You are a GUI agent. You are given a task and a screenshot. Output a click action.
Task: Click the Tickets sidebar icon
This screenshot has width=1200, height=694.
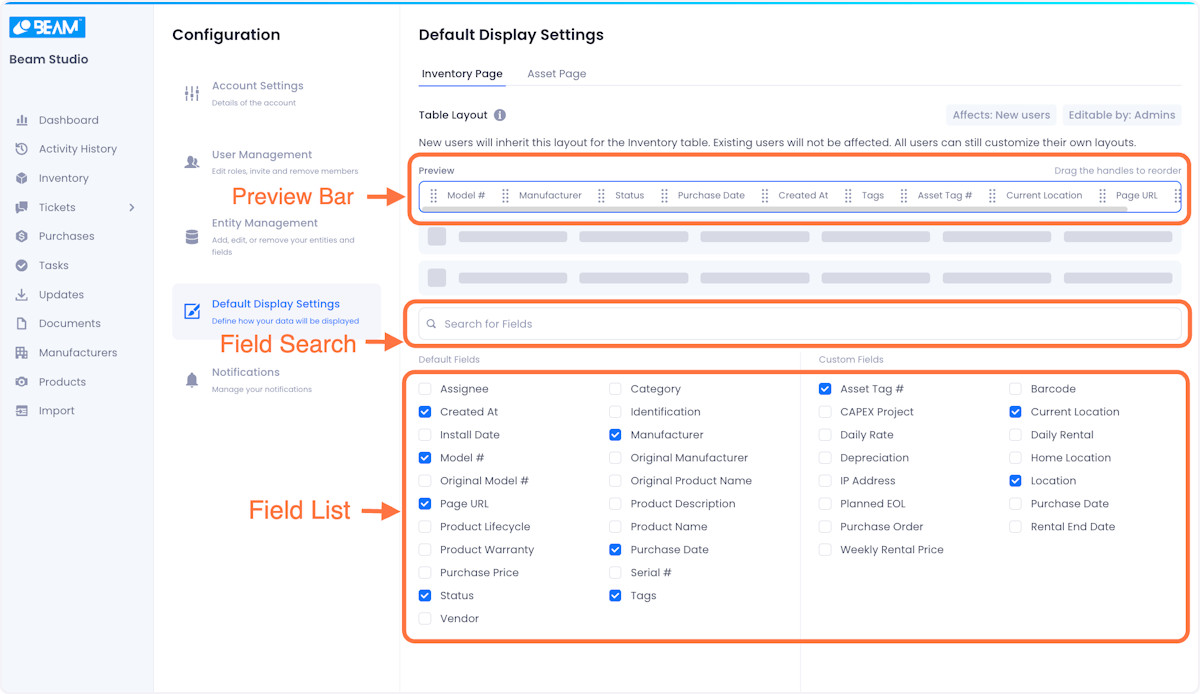pyautogui.click(x=22, y=207)
